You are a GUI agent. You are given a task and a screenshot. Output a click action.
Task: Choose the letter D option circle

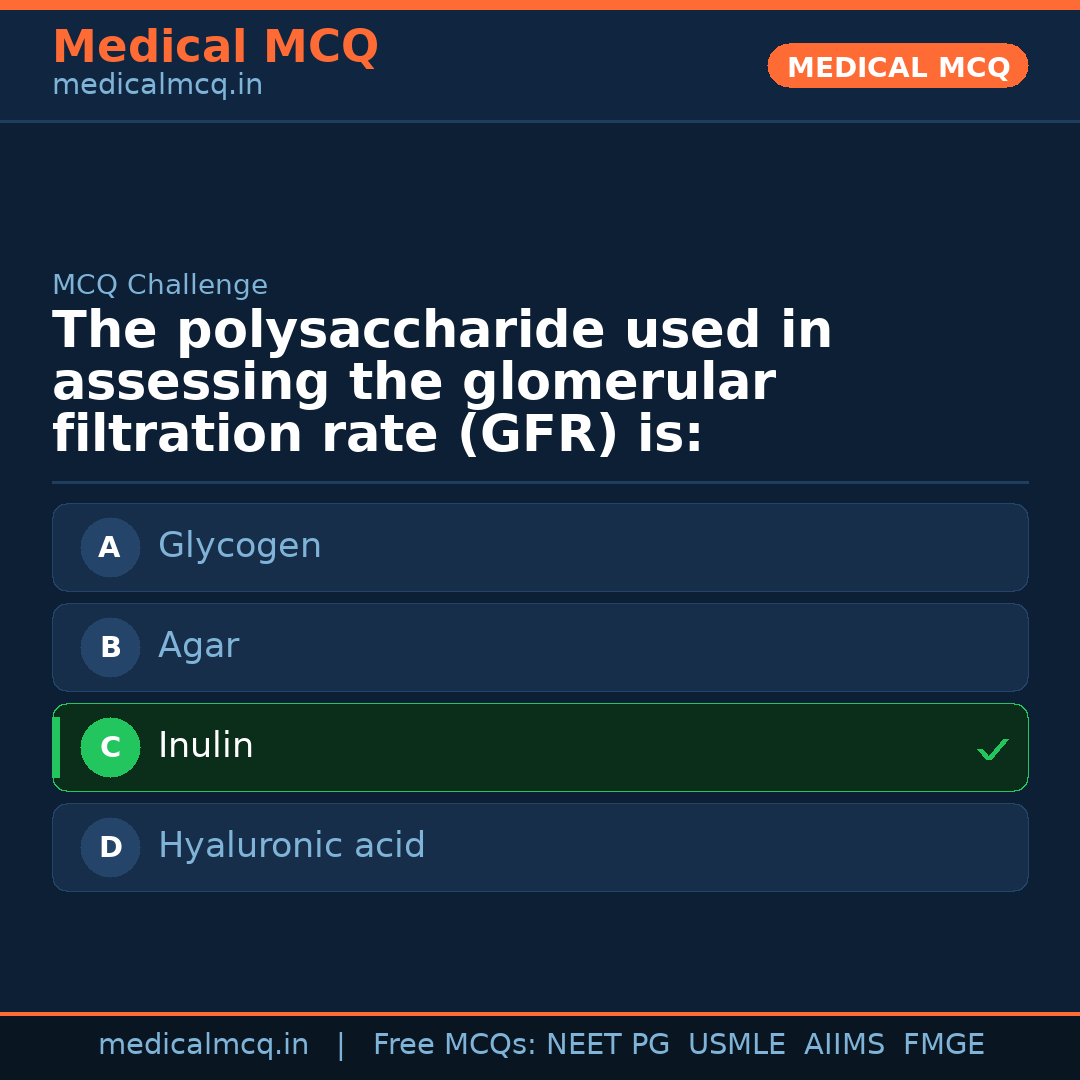pos(110,847)
